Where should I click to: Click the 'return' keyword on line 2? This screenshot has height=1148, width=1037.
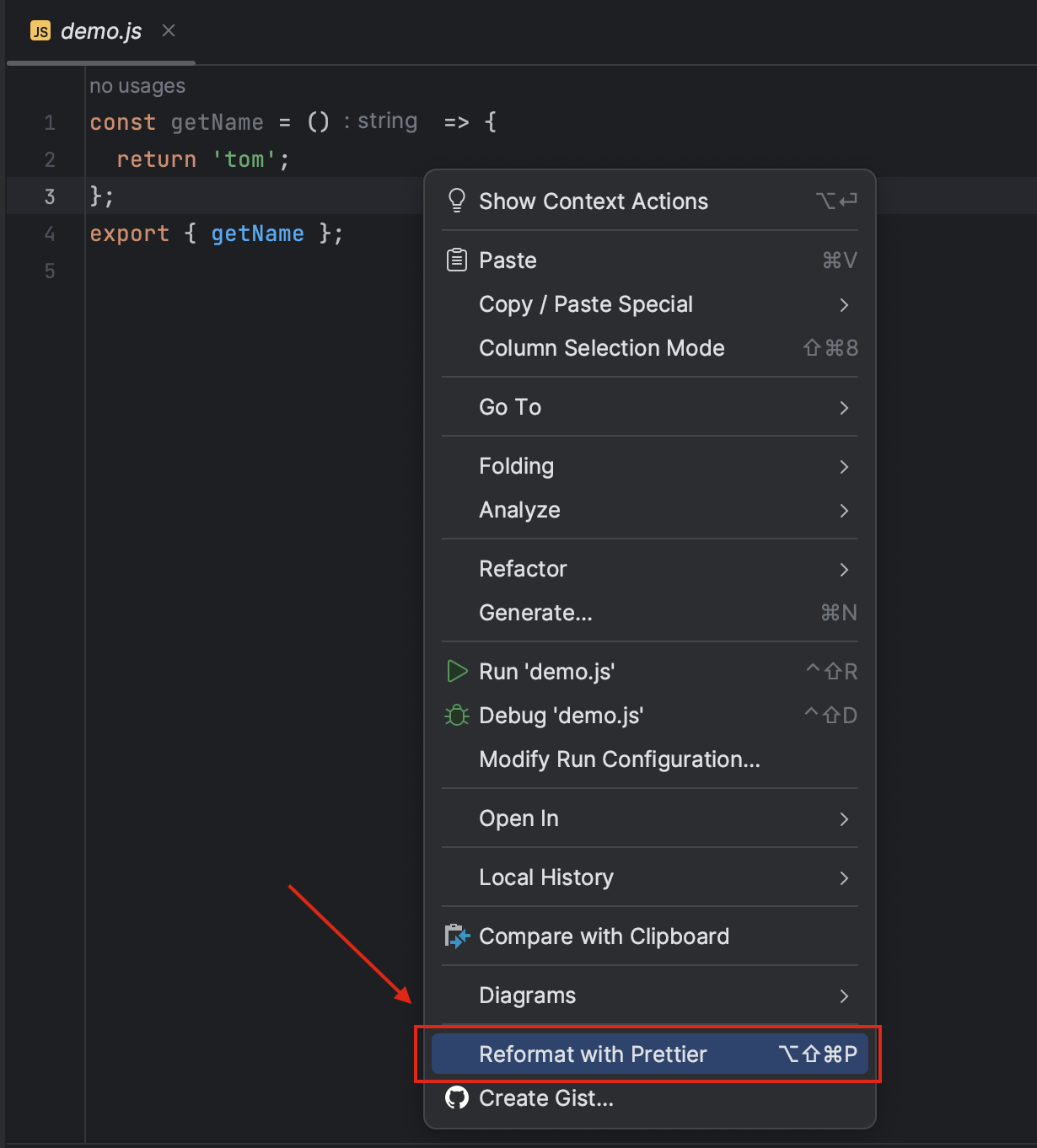[156, 159]
